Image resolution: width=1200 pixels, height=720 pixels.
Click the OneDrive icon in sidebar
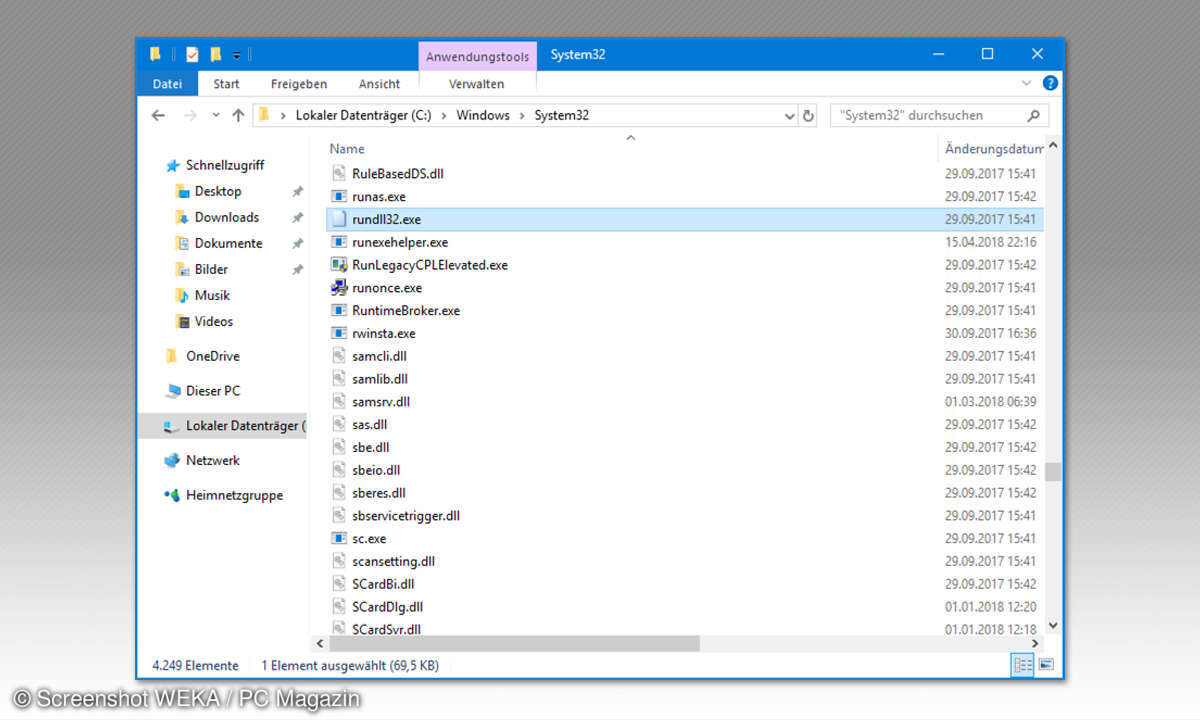click(x=172, y=356)
